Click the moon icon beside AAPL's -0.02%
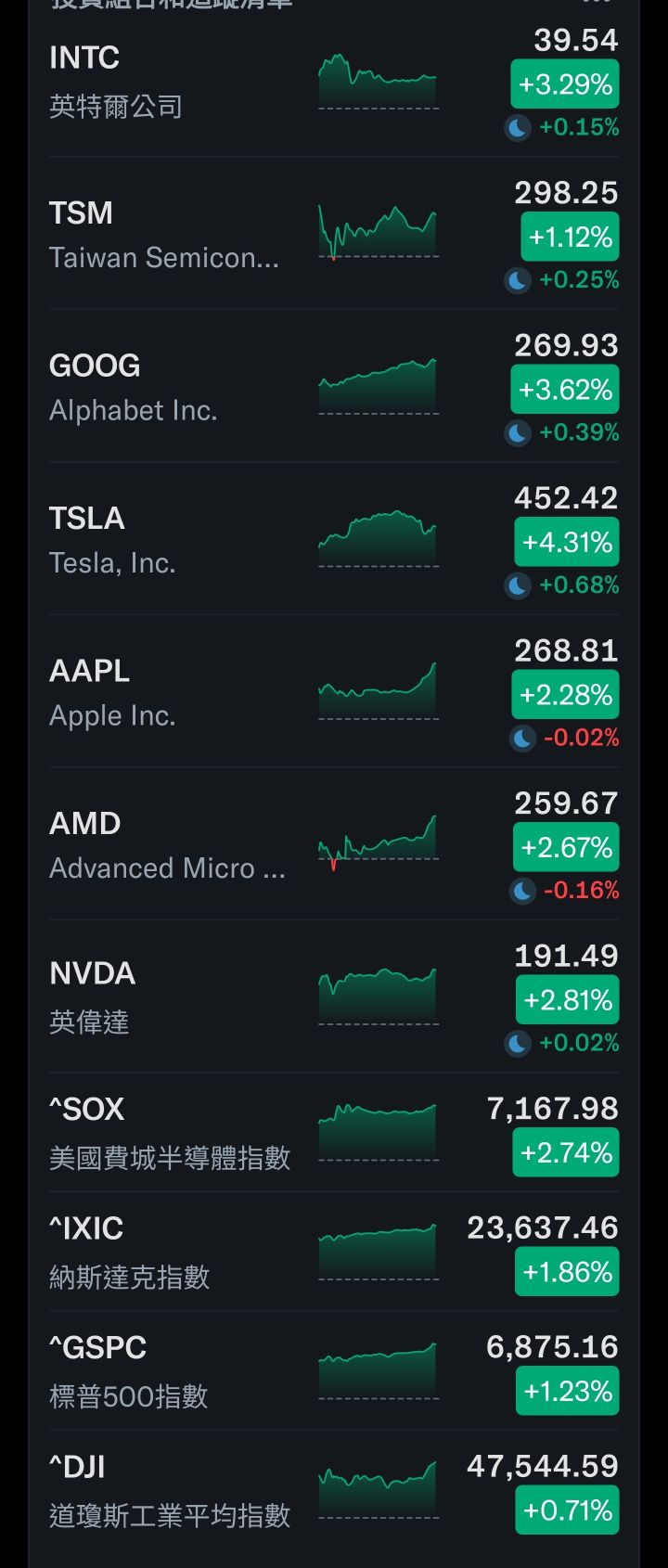The image size is (668, 1568). coord(522,739)
